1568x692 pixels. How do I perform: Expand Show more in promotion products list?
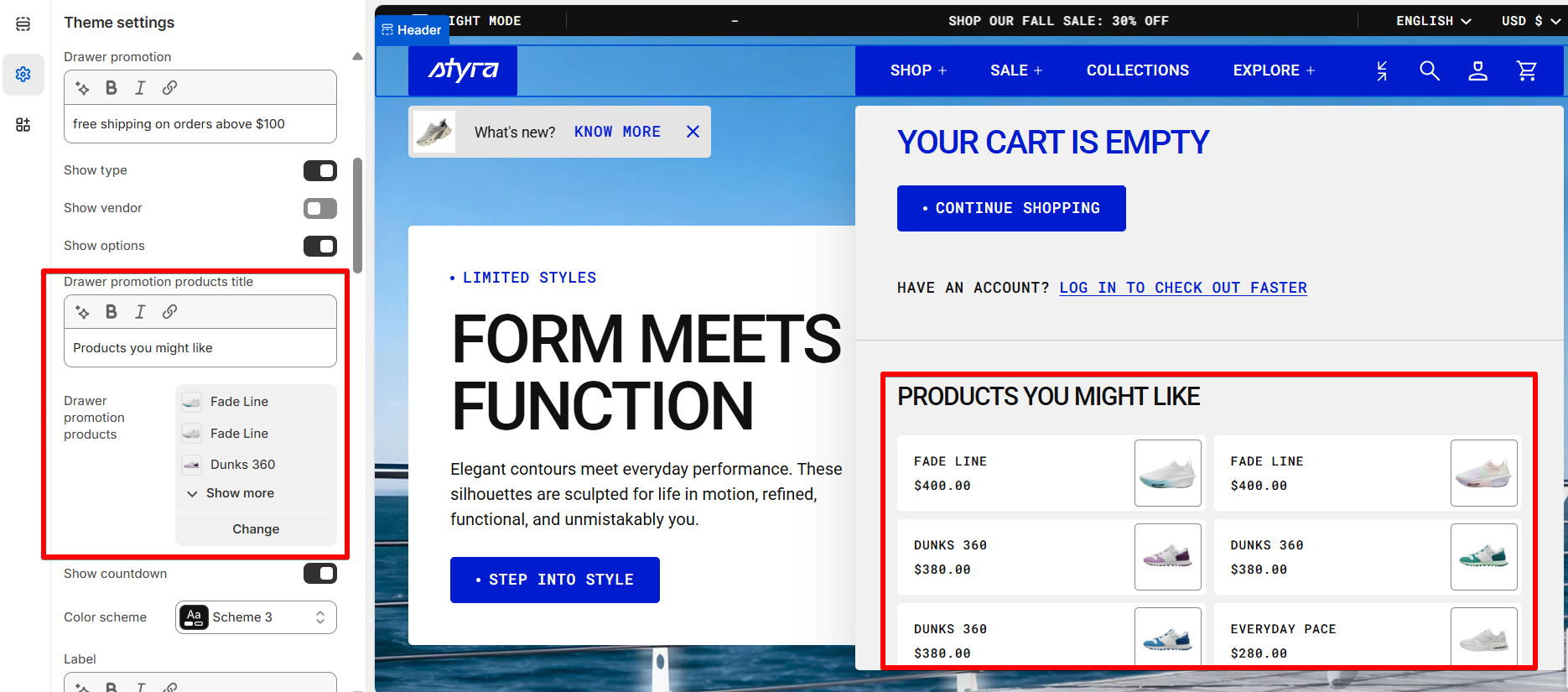pos(231,493)
